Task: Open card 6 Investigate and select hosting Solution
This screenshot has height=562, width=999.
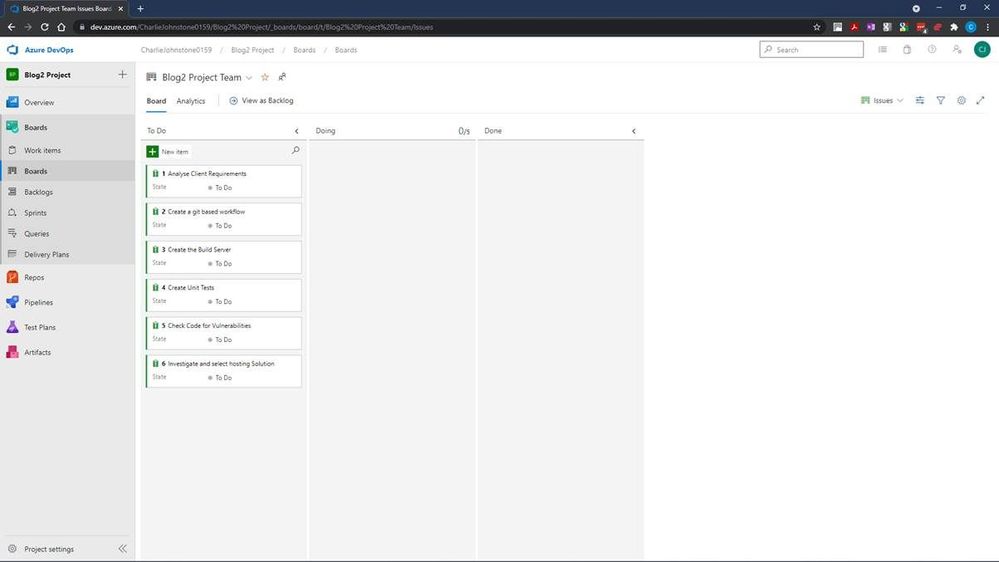Action: (220, 364)
